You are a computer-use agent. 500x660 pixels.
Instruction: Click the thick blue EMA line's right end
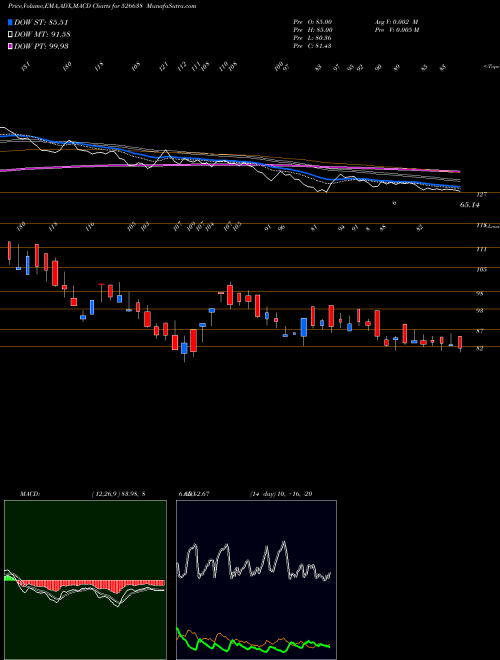pyautogui.click(x=459, y=187)
